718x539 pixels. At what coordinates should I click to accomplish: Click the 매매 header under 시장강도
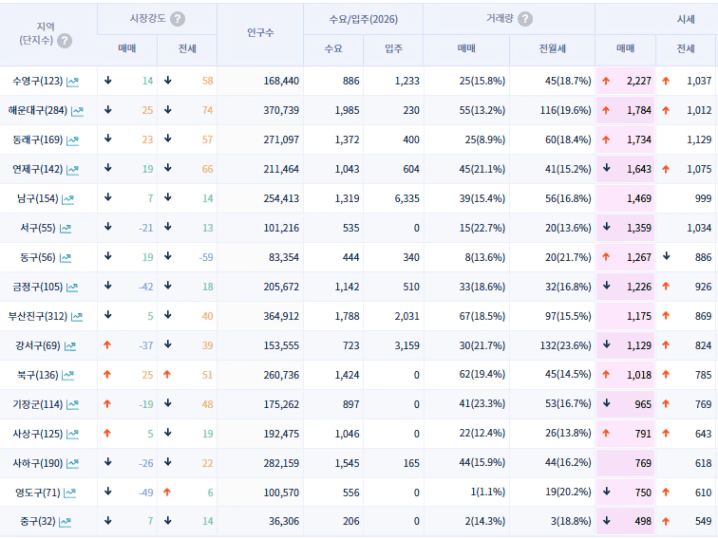click(127, 49)
